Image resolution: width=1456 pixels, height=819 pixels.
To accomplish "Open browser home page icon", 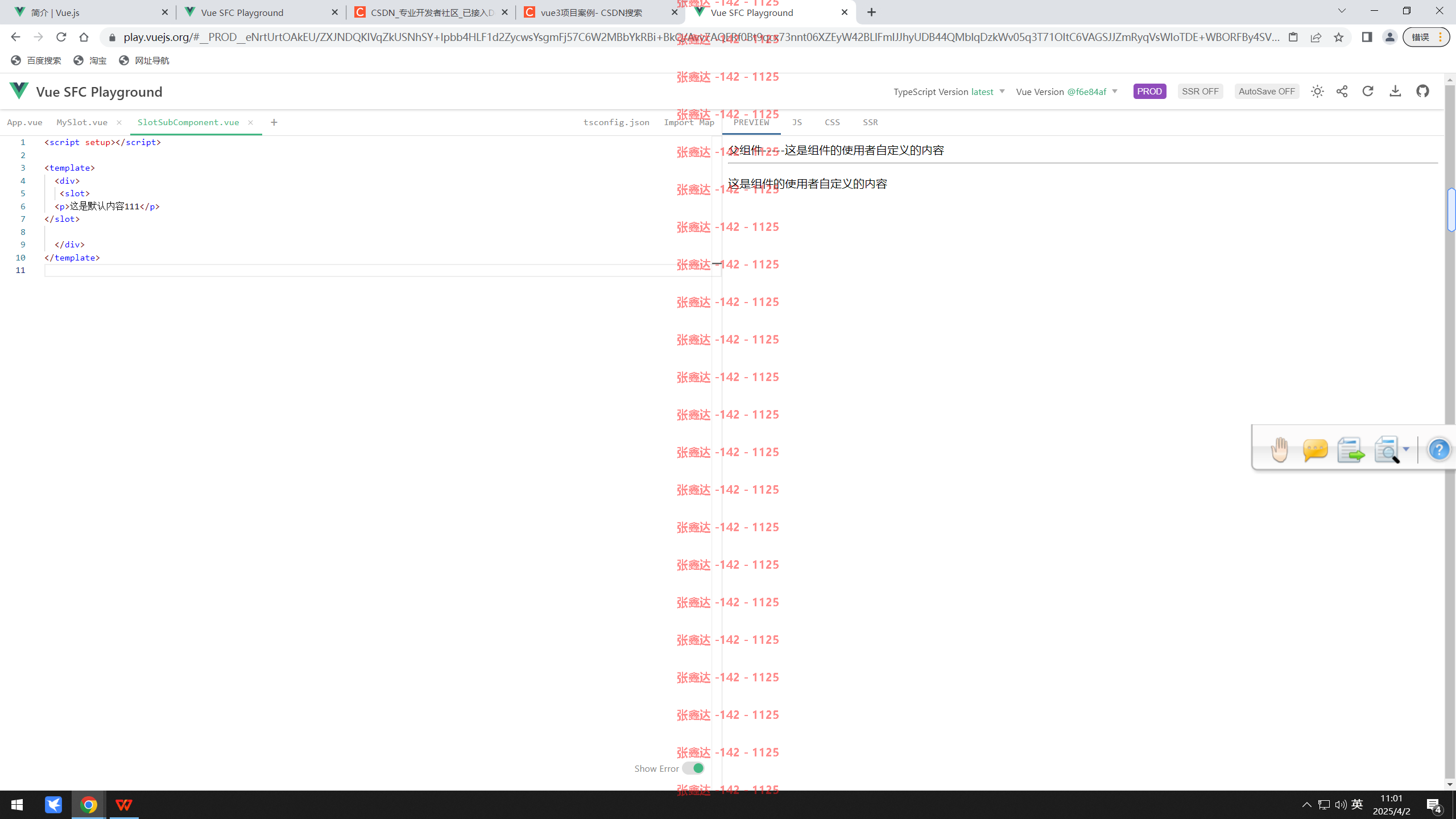I will (84, 37).
